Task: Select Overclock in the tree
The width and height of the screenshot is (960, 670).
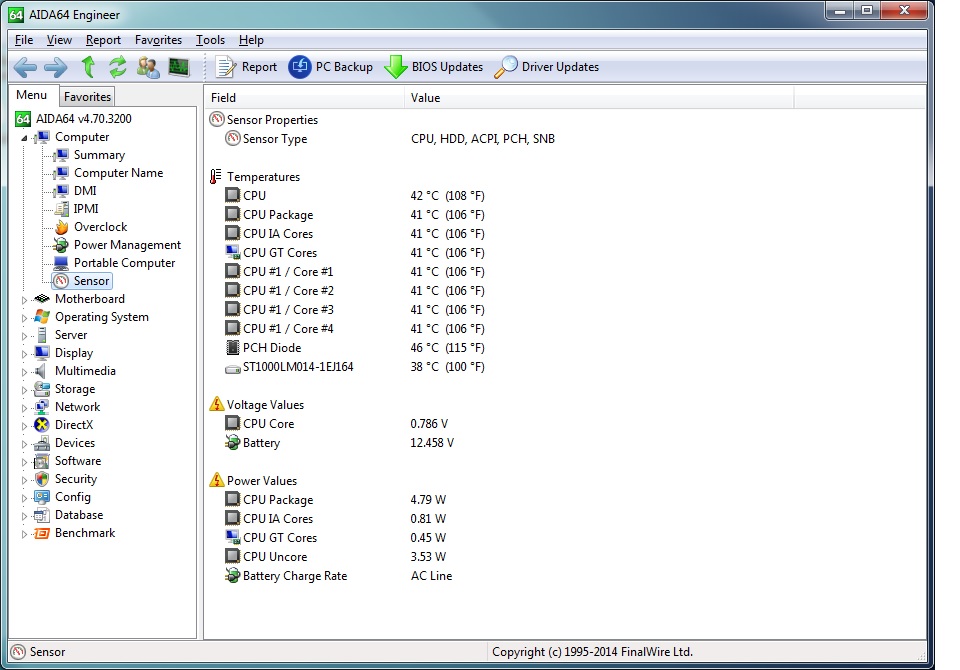Action: 100,227
